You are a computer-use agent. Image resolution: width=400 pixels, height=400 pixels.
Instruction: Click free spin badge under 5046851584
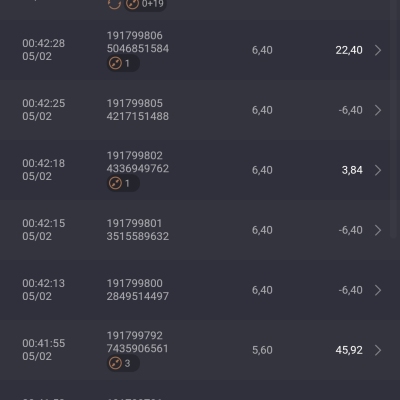pos(123,63)
